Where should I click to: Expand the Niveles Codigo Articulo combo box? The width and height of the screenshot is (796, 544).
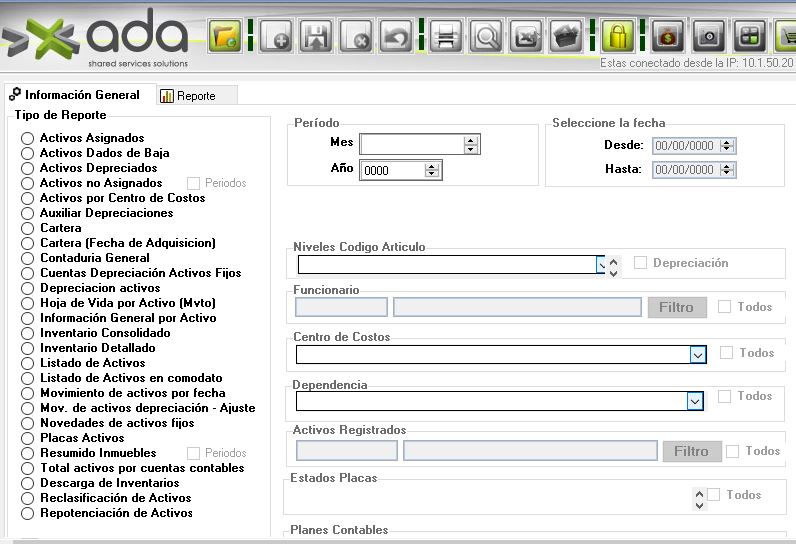(x=601, y=265)
